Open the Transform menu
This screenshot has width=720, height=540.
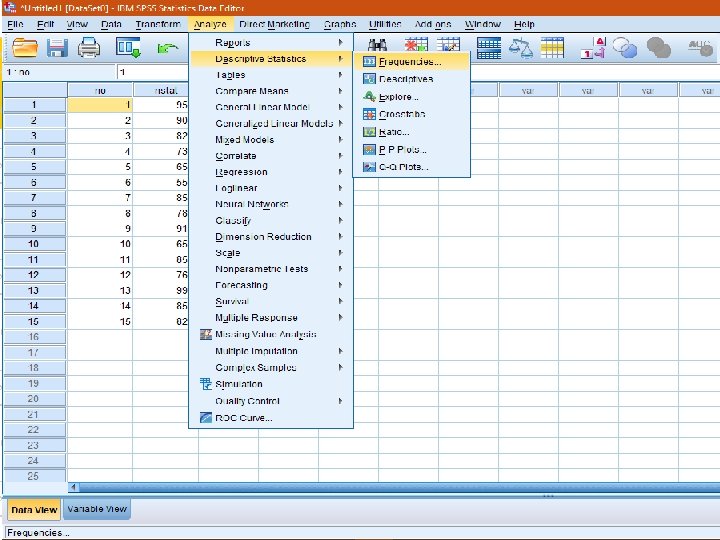click(x=158, y=24)
